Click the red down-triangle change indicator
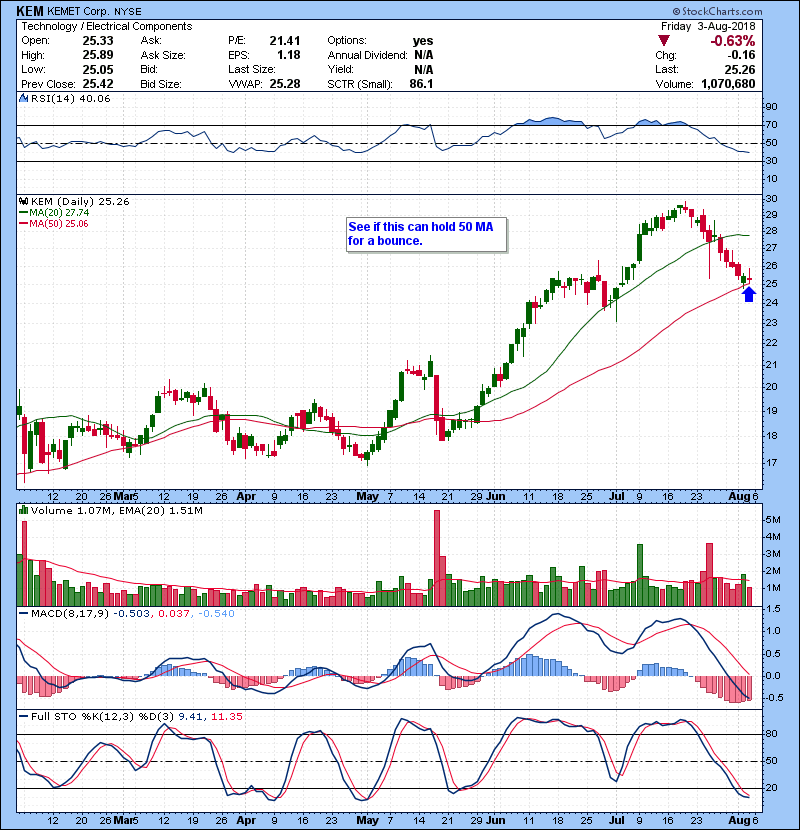Screen dimensions: 800x830 pyautogui.click(x=663, y=41)
